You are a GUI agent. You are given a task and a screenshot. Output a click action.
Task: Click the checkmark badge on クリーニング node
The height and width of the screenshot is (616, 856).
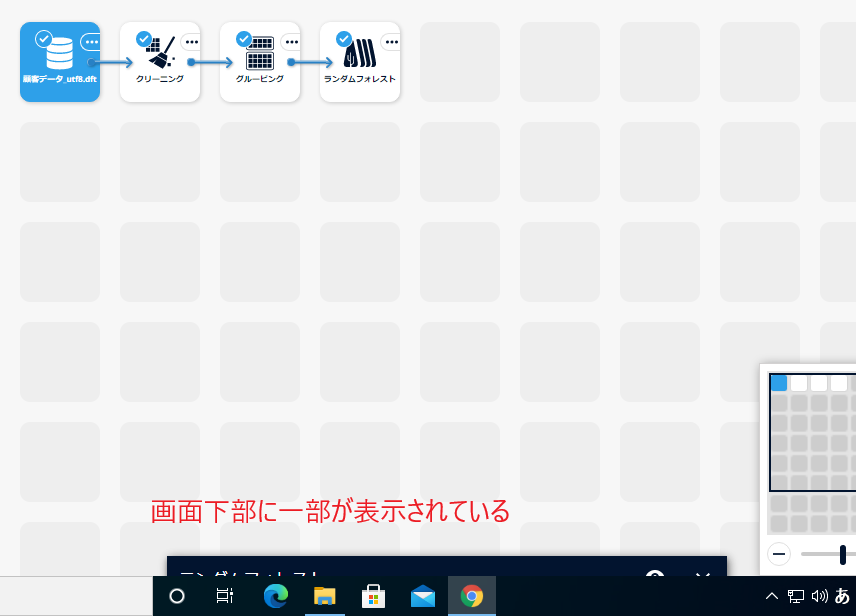click(144, 39)
